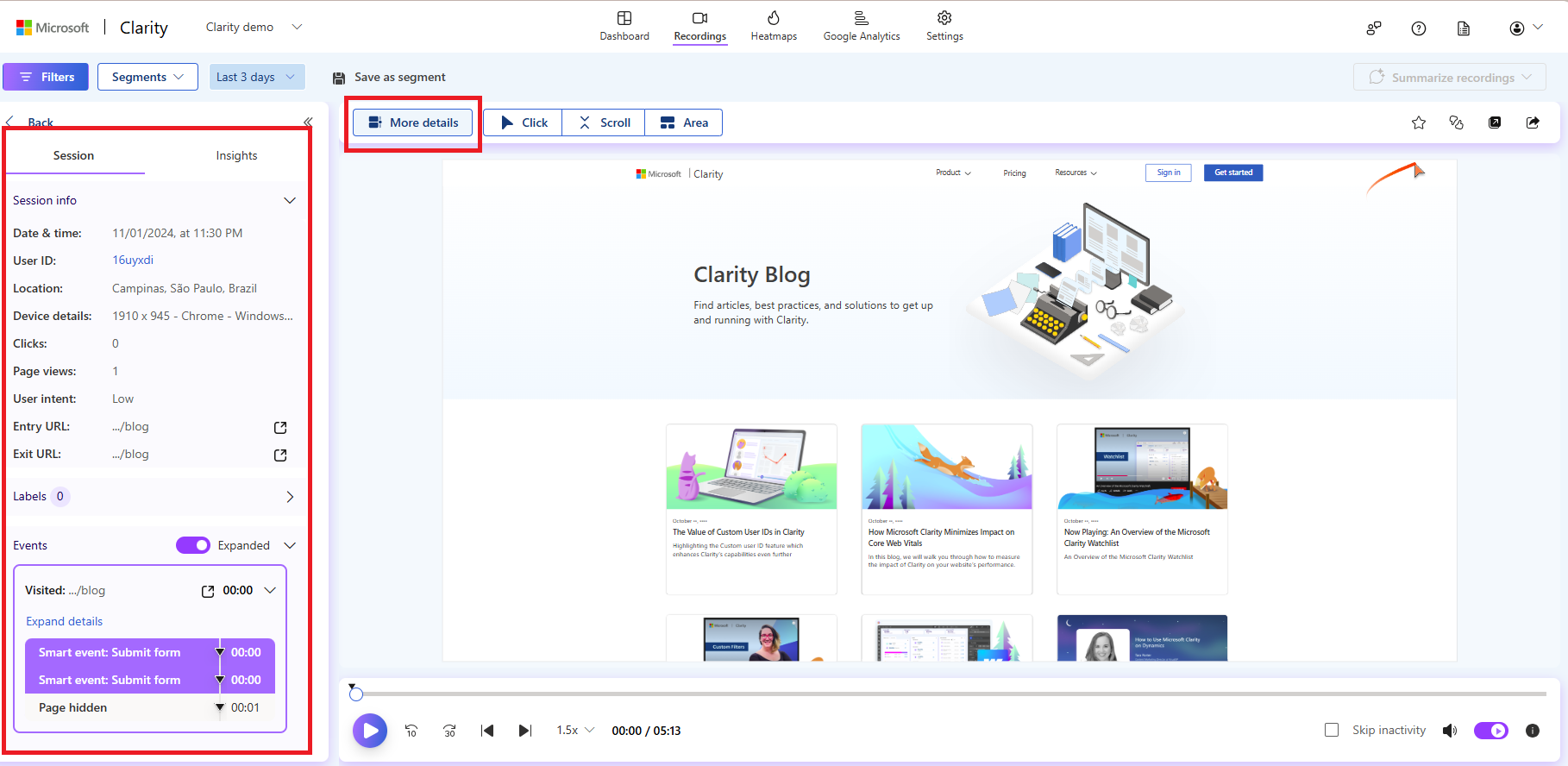Select the Page hidden event

[x=150, y=707]
